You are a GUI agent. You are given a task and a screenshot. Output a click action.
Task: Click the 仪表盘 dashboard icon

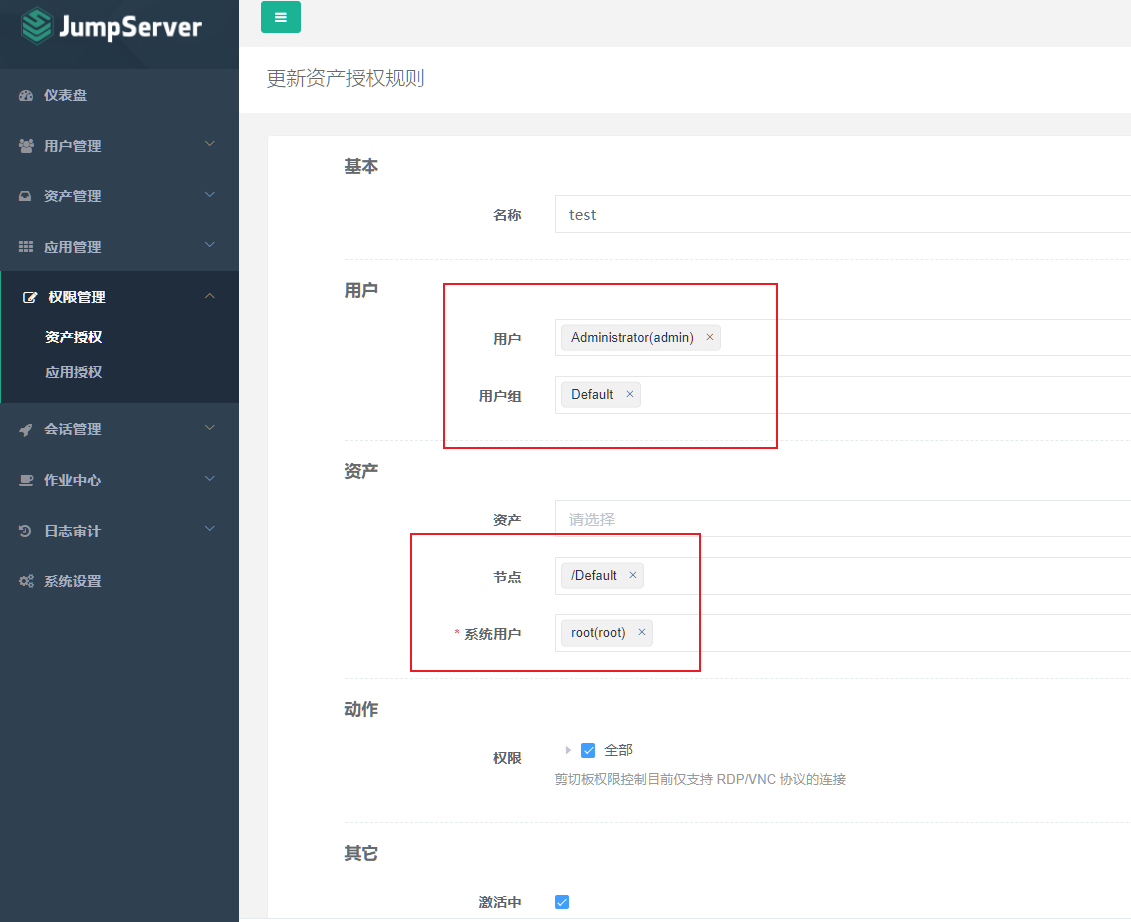tap(26, 95)
